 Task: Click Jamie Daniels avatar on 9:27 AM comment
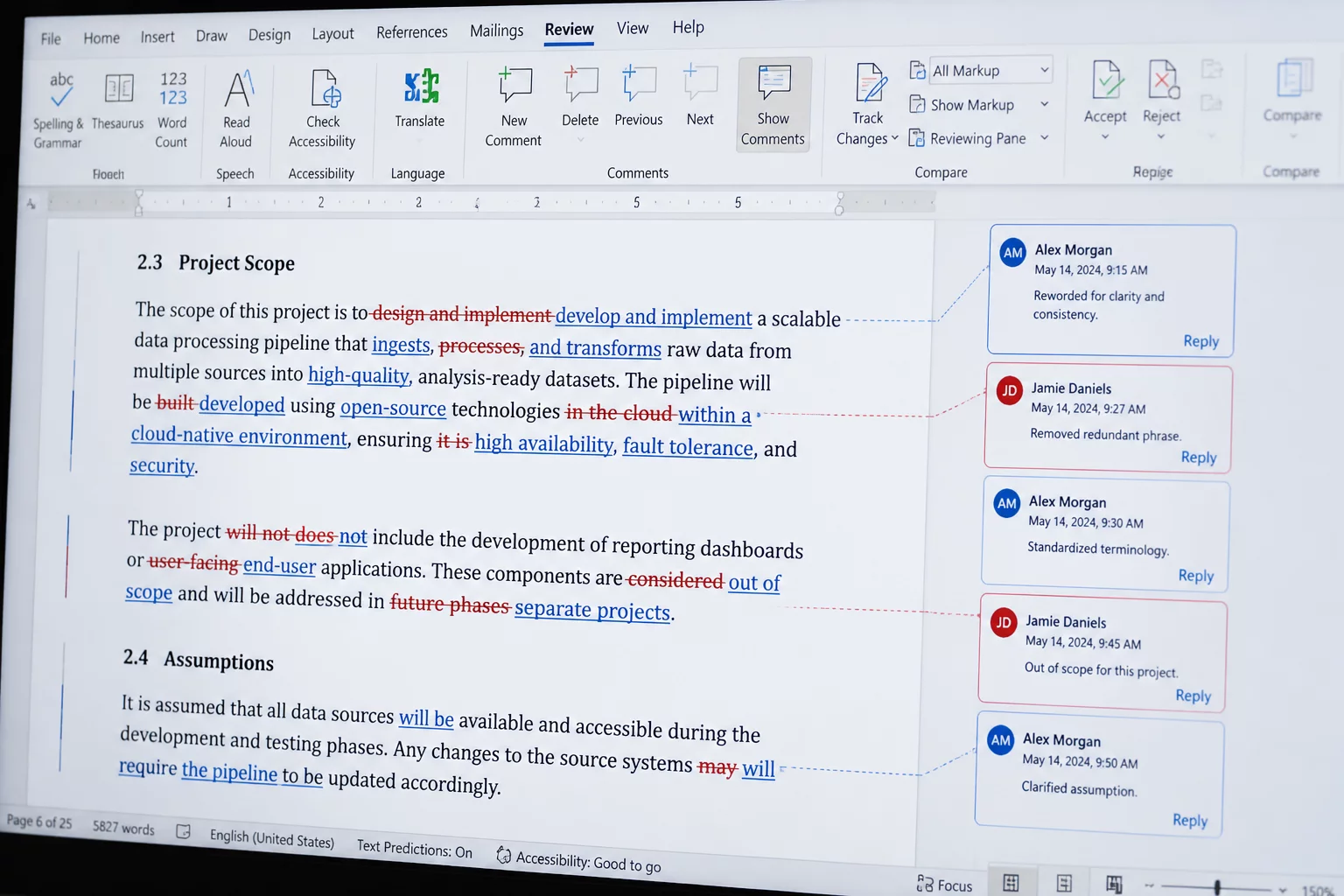1010,390
